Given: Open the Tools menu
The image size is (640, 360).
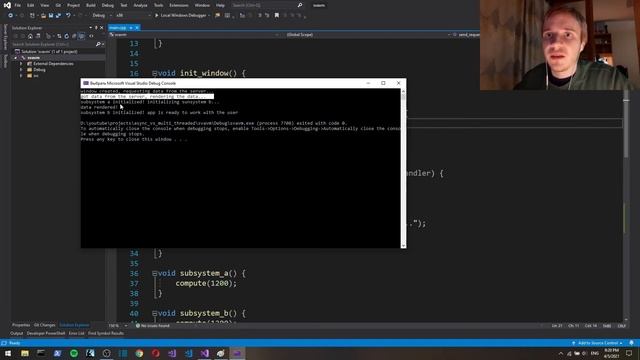Looking at the screenshot, I should pyautogui.click(x=158, y=5).
